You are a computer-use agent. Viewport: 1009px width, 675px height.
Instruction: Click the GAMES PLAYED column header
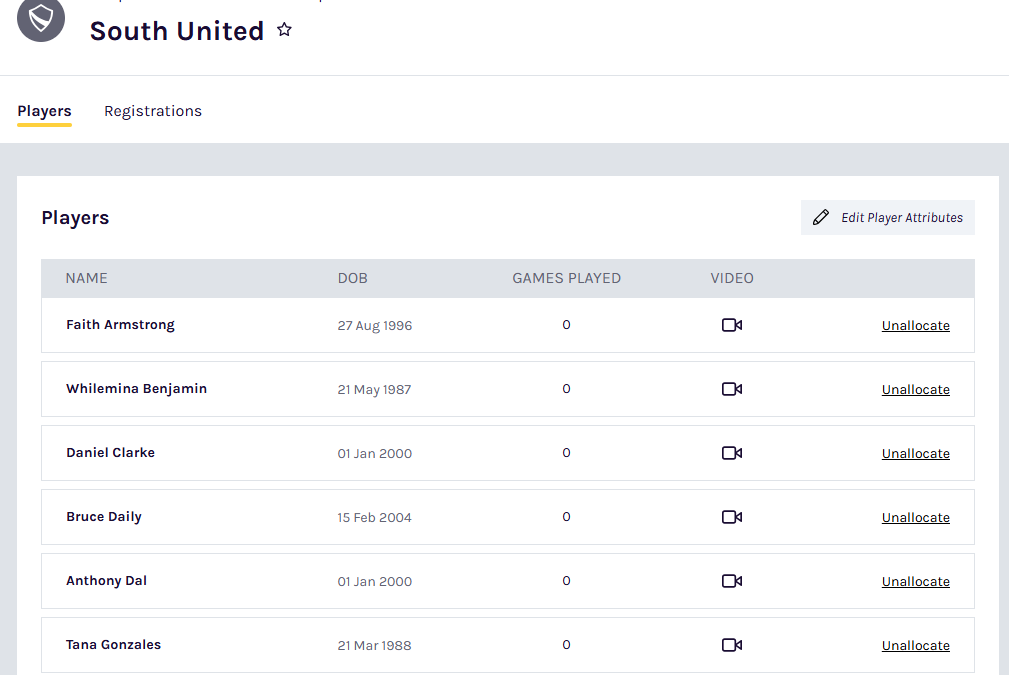pyautogui.click(x=566, y=278)
